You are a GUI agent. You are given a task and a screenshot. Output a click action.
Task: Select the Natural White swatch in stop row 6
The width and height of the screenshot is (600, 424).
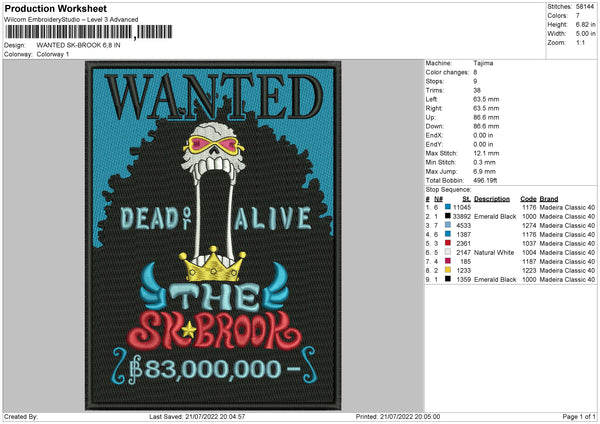pyautogui.click(x=448, y=252)
